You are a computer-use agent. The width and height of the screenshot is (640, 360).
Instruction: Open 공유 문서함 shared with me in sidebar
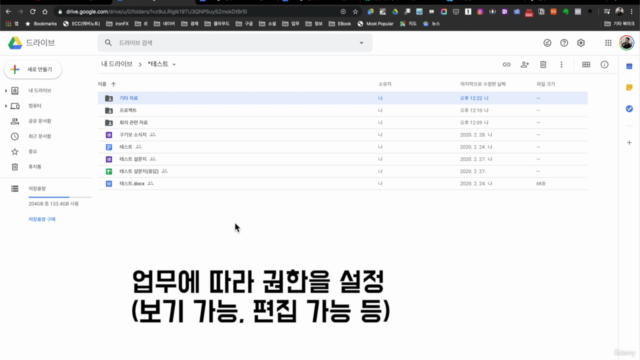tap(40, 121)
